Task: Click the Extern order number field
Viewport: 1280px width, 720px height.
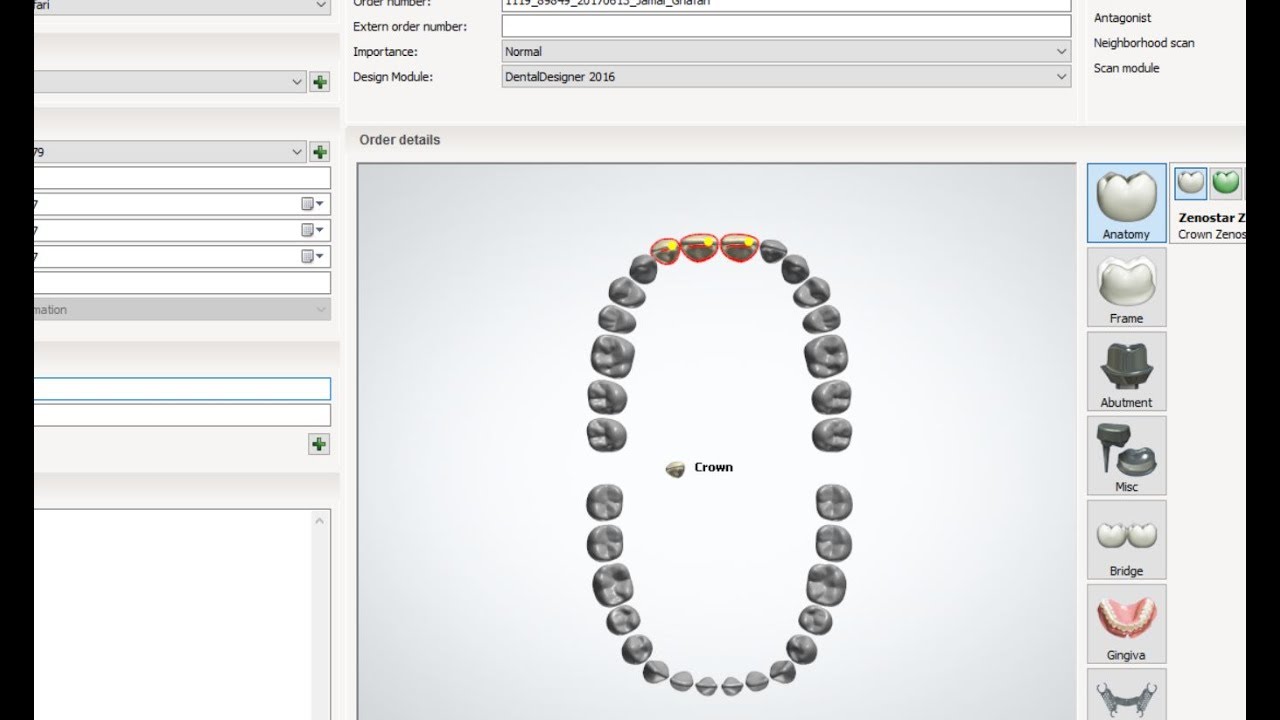Action: tap(786, 27)
